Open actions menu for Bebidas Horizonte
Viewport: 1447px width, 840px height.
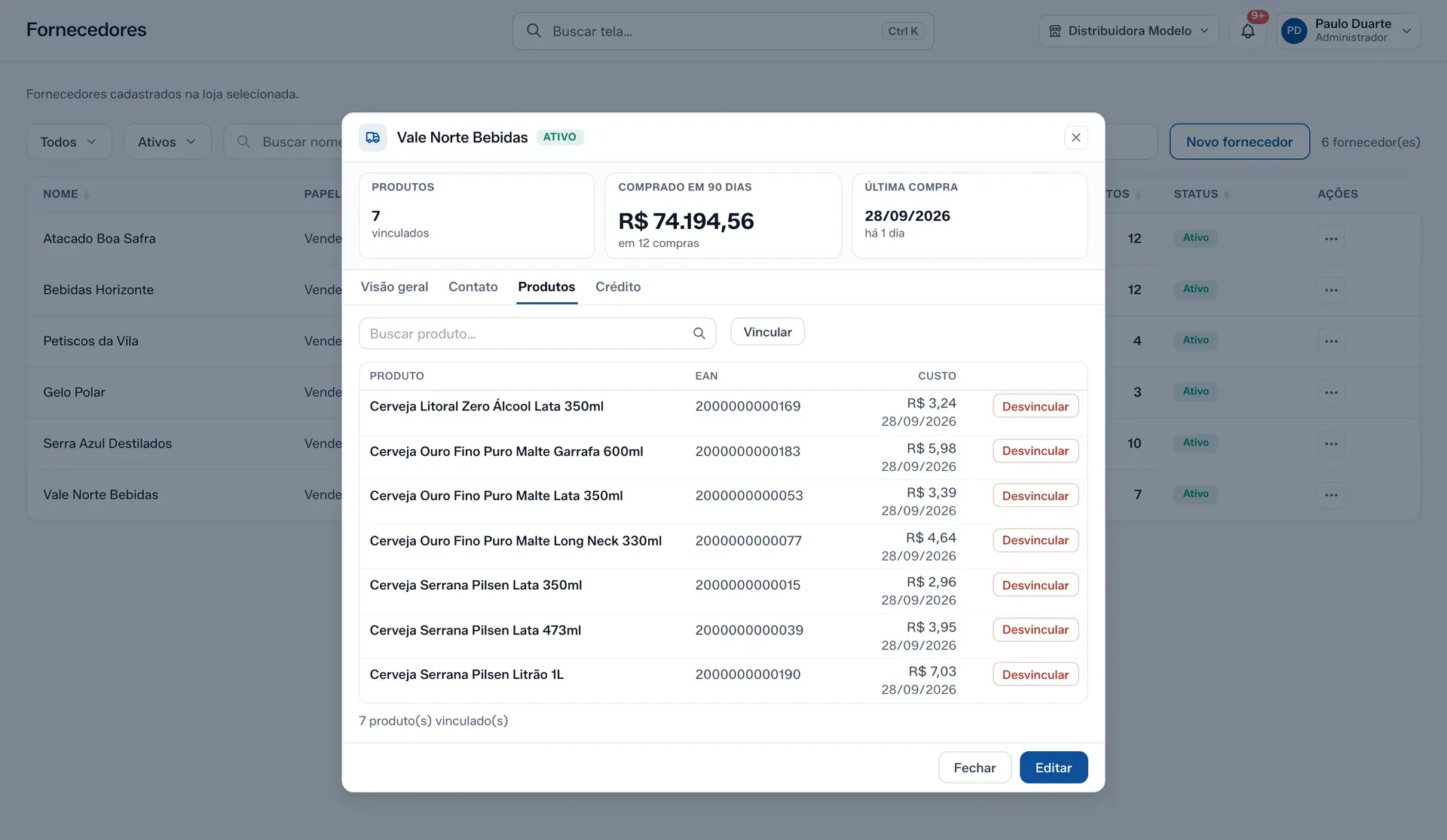pos(1331,290)
